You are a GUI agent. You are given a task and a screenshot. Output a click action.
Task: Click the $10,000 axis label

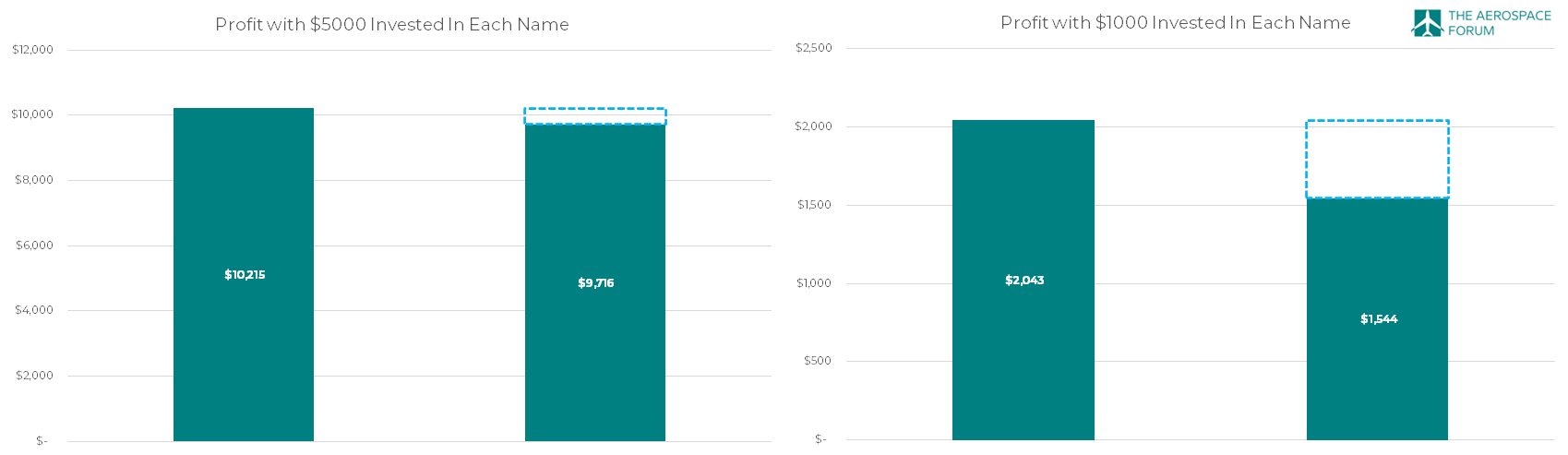[32, 115]
